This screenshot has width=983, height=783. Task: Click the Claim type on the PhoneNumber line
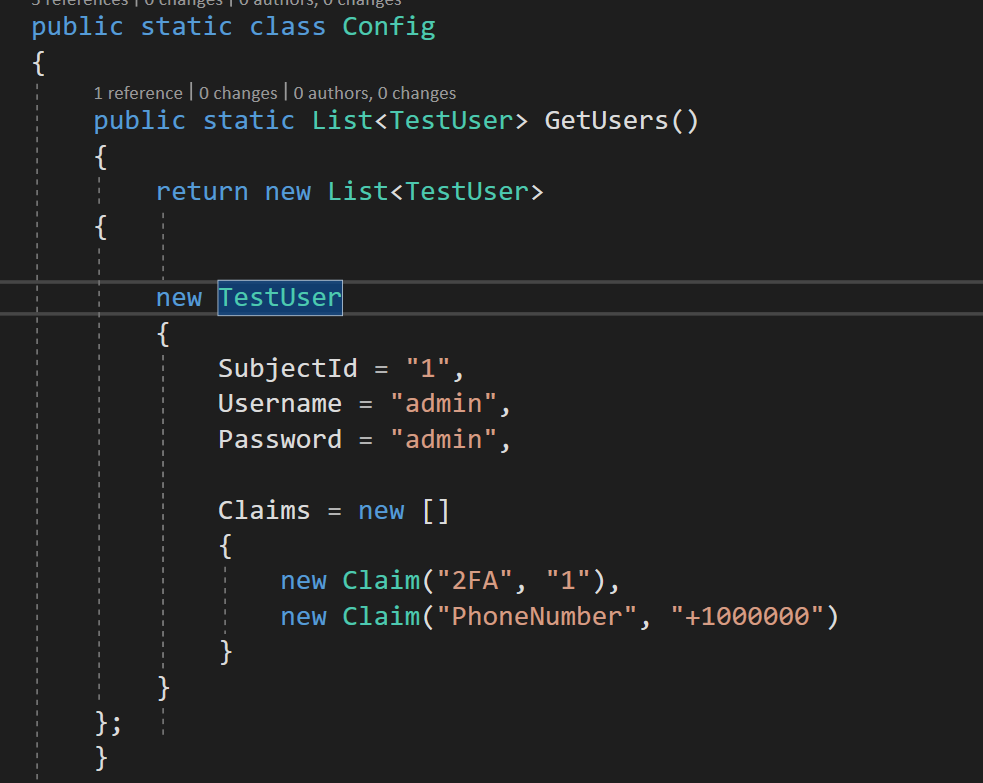click(381, 616)
